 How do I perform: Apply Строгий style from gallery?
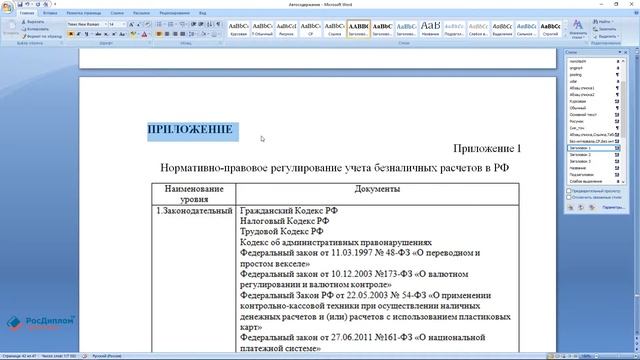point(550,29)
